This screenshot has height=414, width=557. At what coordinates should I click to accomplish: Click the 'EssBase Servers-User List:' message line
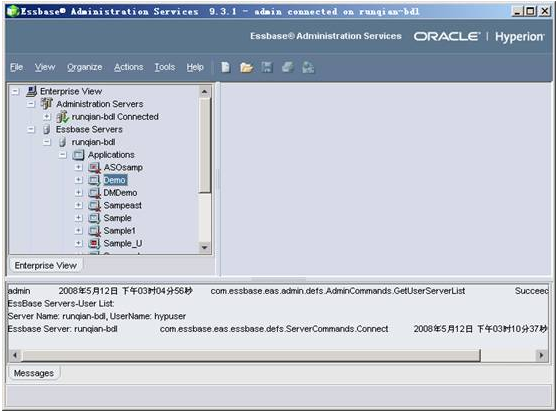(x=61, y=304)
